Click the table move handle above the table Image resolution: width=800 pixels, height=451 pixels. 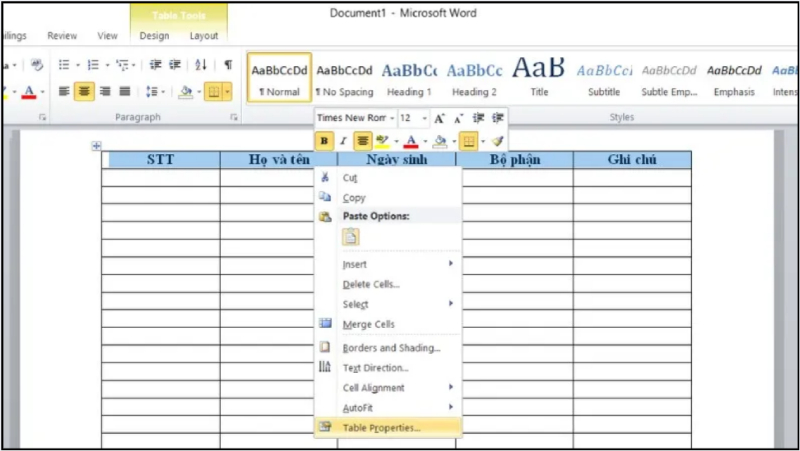click(97, 146)
